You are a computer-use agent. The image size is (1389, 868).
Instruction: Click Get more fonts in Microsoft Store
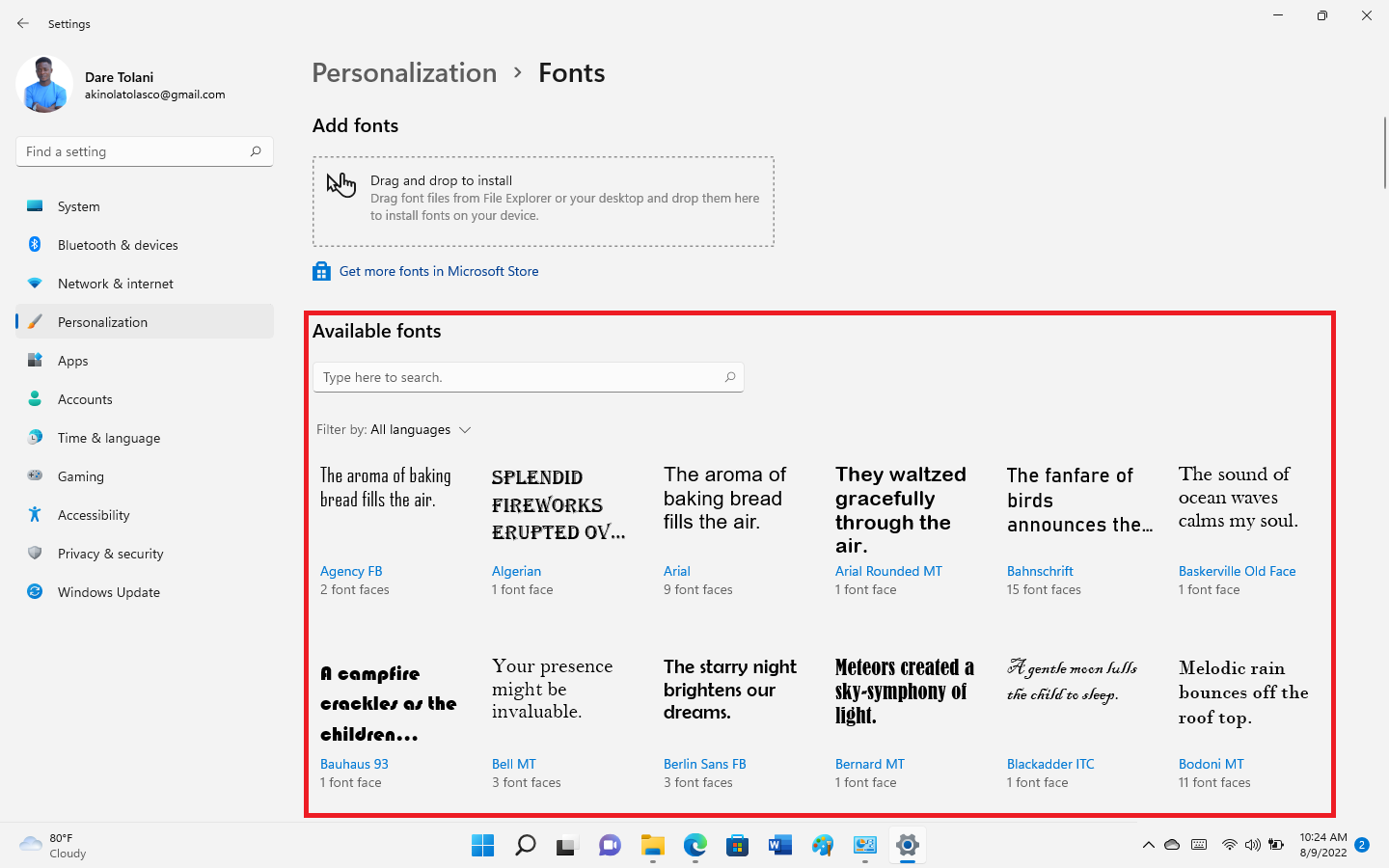pyautogui.click(x=439, y=272)
